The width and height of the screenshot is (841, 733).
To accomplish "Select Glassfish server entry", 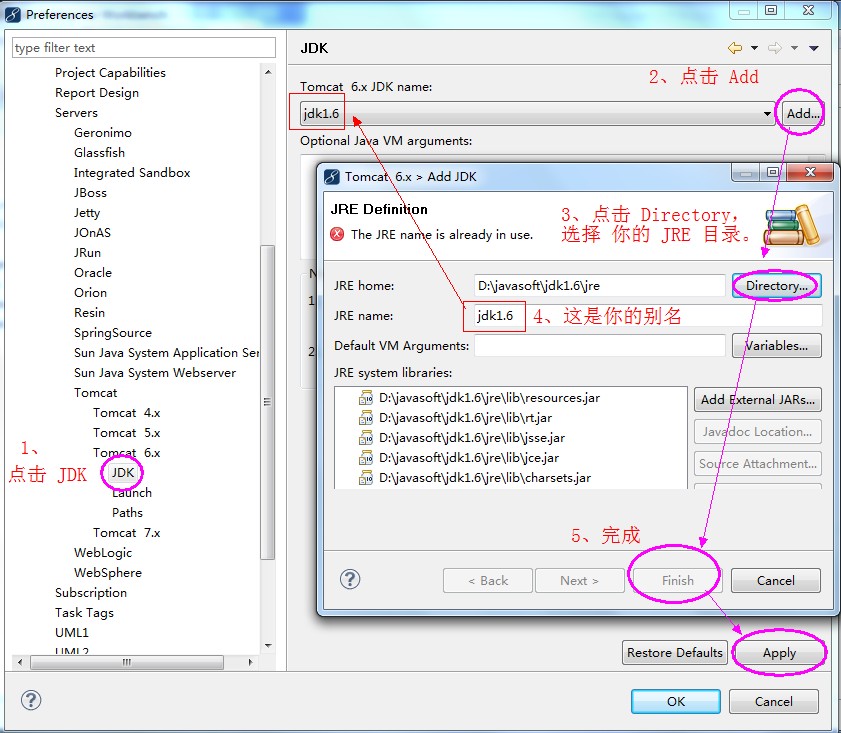I will pyautogui.click(x=99, y=152).
